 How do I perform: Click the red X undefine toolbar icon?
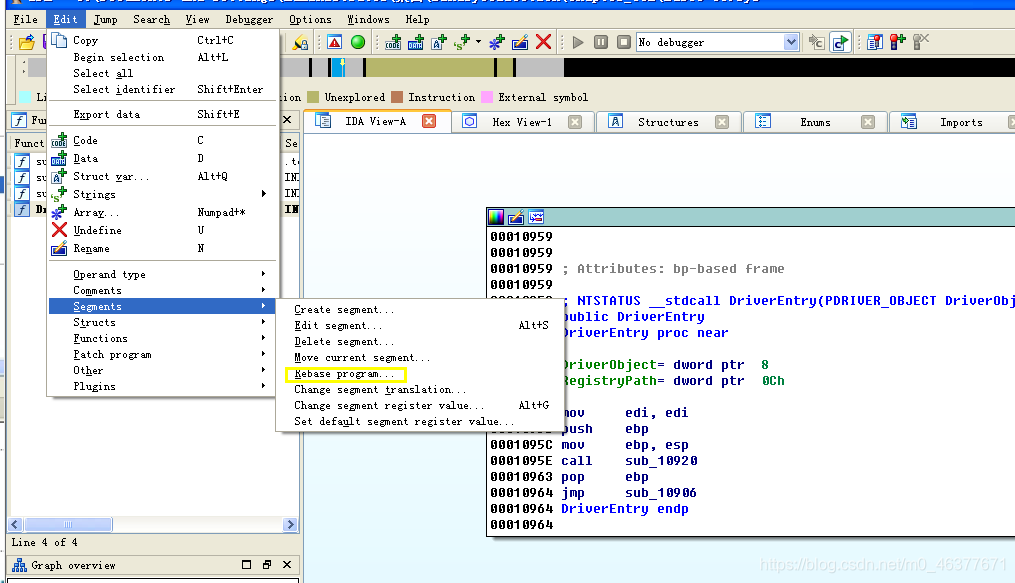(544, 43)
